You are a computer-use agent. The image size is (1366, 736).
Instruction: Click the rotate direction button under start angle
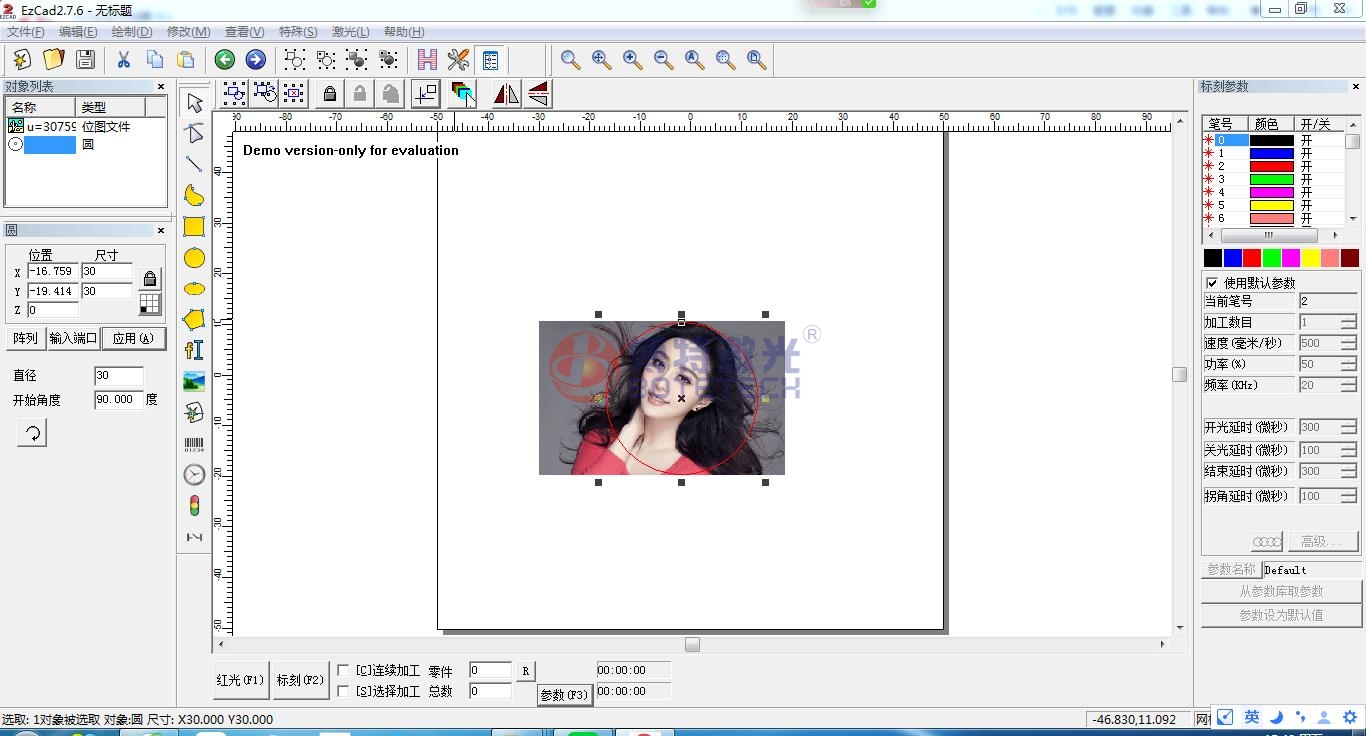click(32, 433)
